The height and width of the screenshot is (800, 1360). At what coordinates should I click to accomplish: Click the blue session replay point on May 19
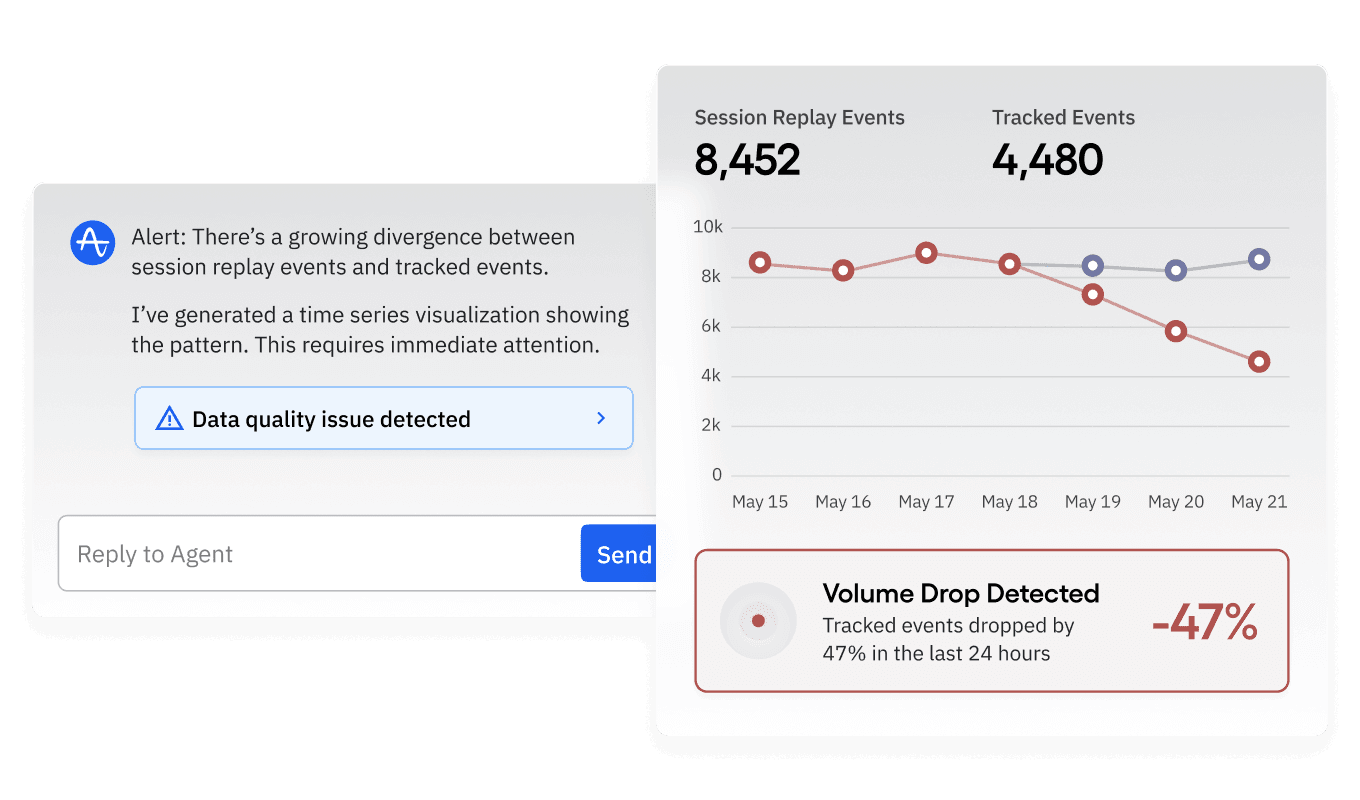point(1093,266)
